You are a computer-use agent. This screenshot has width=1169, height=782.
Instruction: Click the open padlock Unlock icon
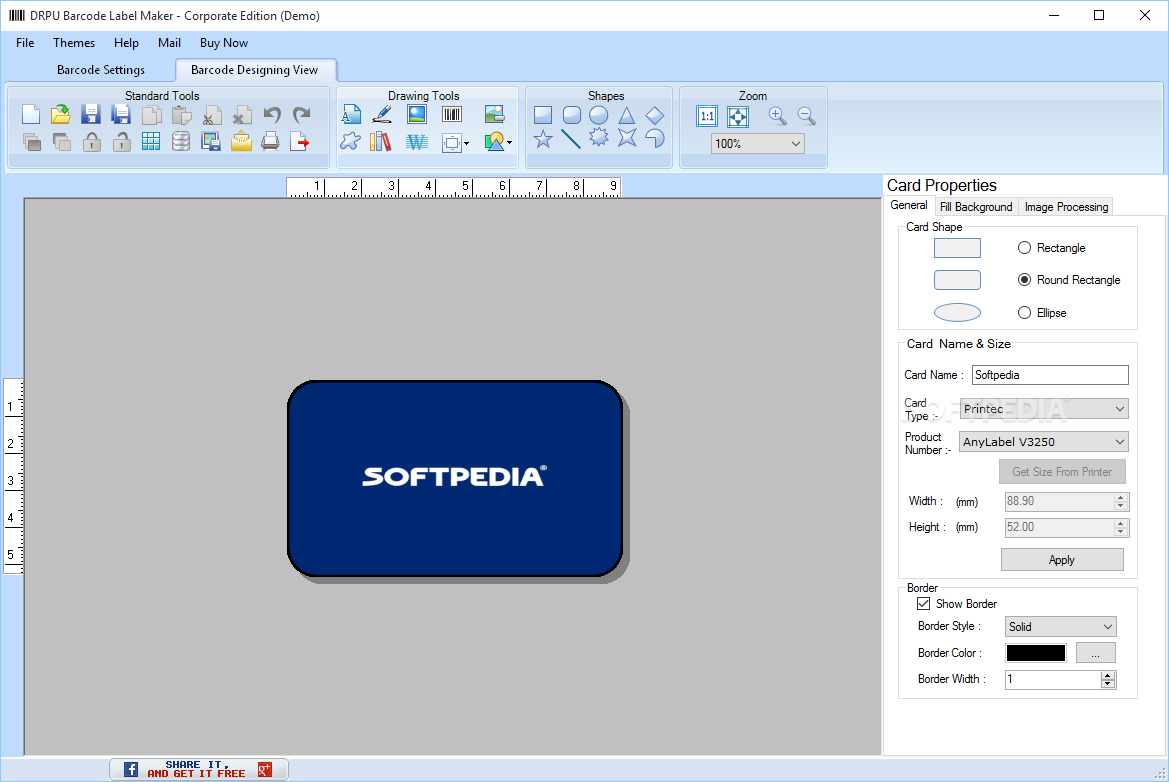coord(122,142)
